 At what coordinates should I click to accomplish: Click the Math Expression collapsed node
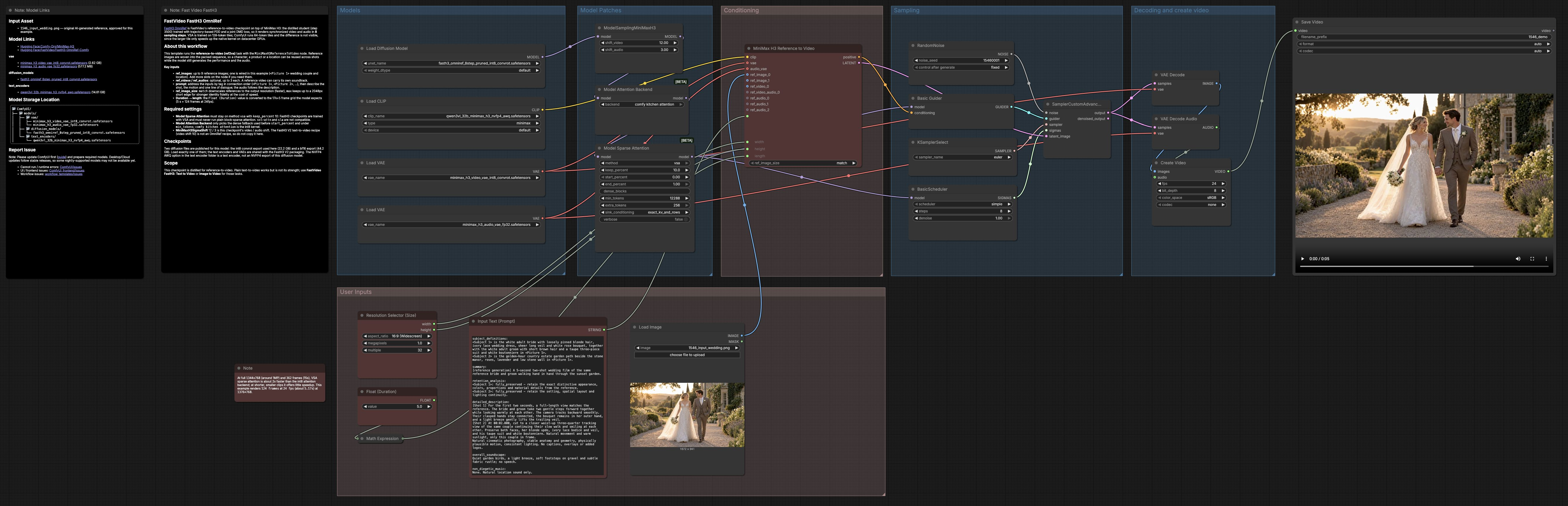click(x=381, y=439)
